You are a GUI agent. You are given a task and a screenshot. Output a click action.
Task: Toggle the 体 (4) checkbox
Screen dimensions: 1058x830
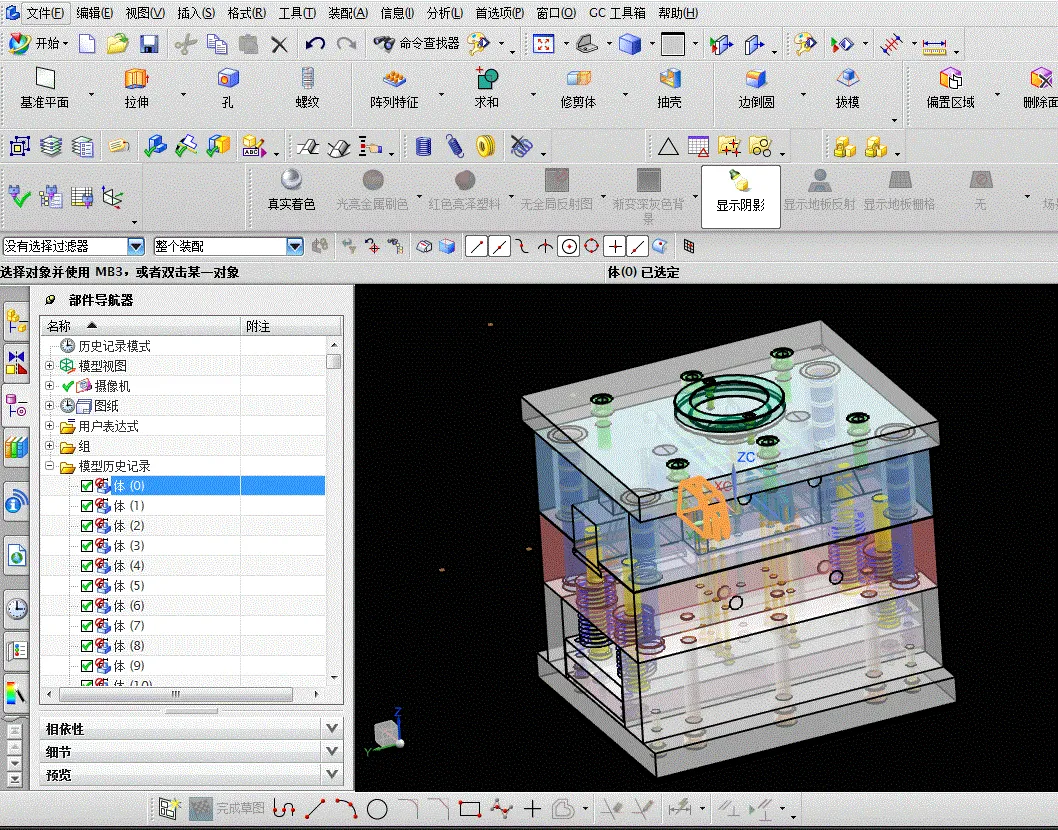coord(87,566)
